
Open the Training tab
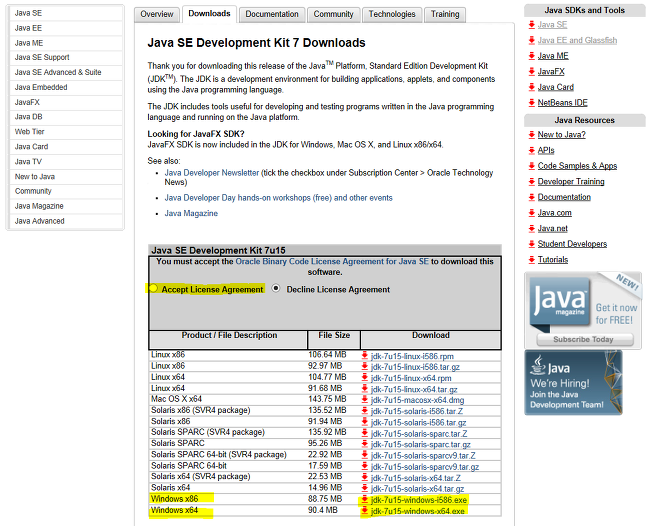point(445,15)
